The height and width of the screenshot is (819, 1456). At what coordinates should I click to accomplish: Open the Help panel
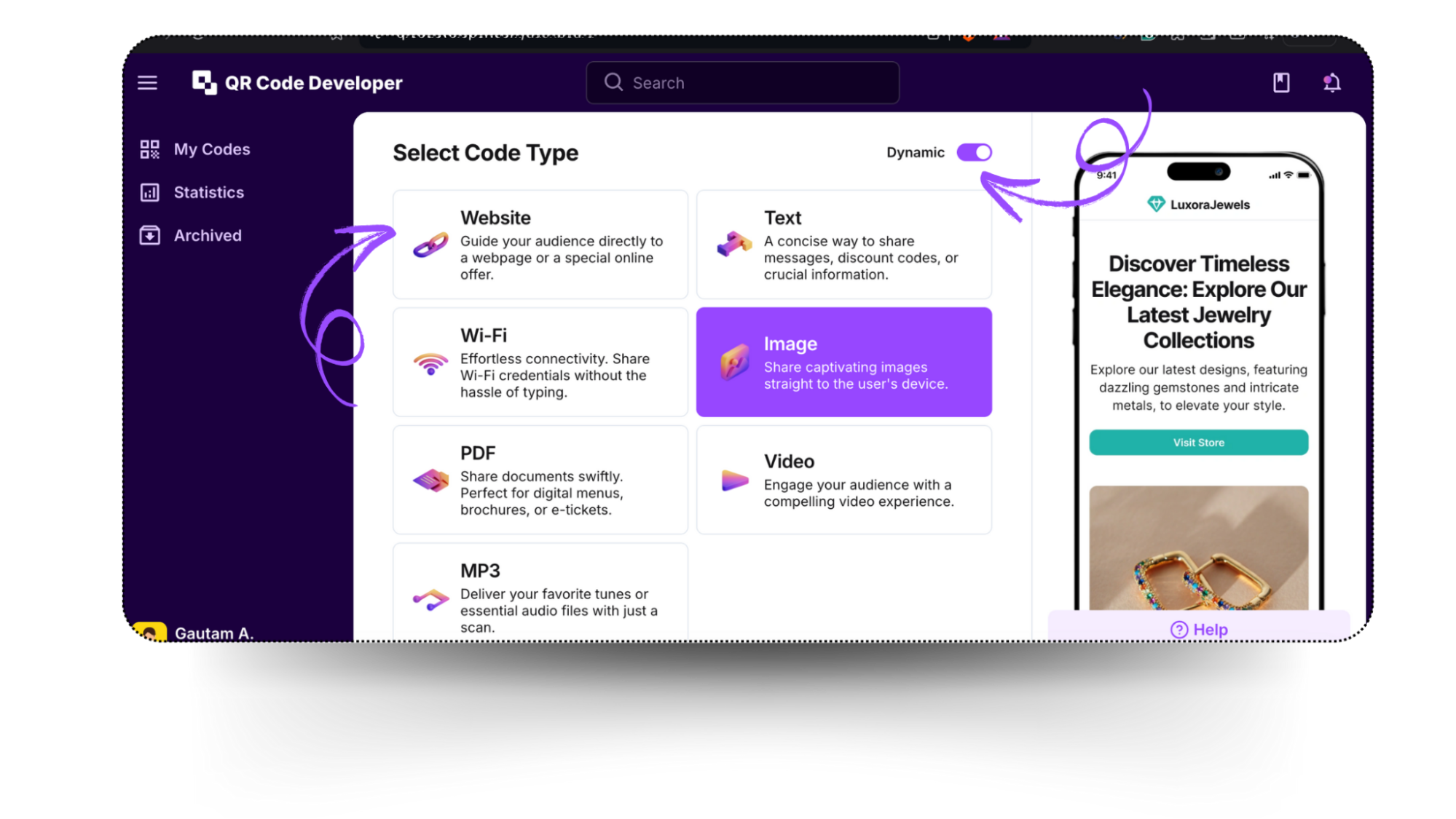tap(1199, 628)
